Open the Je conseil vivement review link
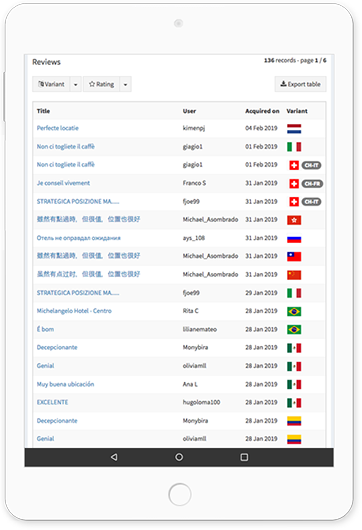The height and width of the screenshot is (530, 362). [x=63, y=183]
